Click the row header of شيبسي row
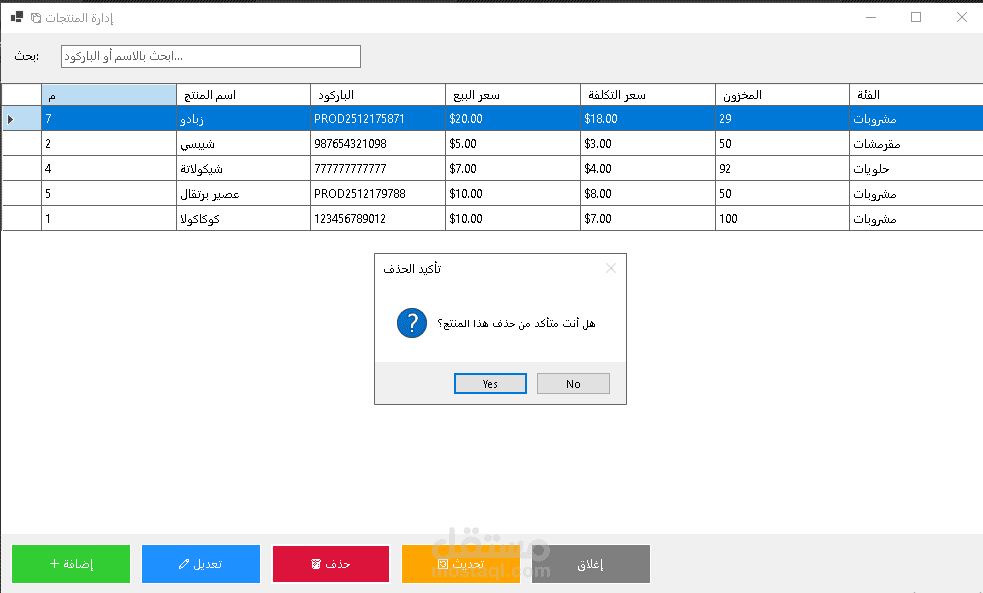Screen dimensions: 983x593 click(x=22, y=144)
